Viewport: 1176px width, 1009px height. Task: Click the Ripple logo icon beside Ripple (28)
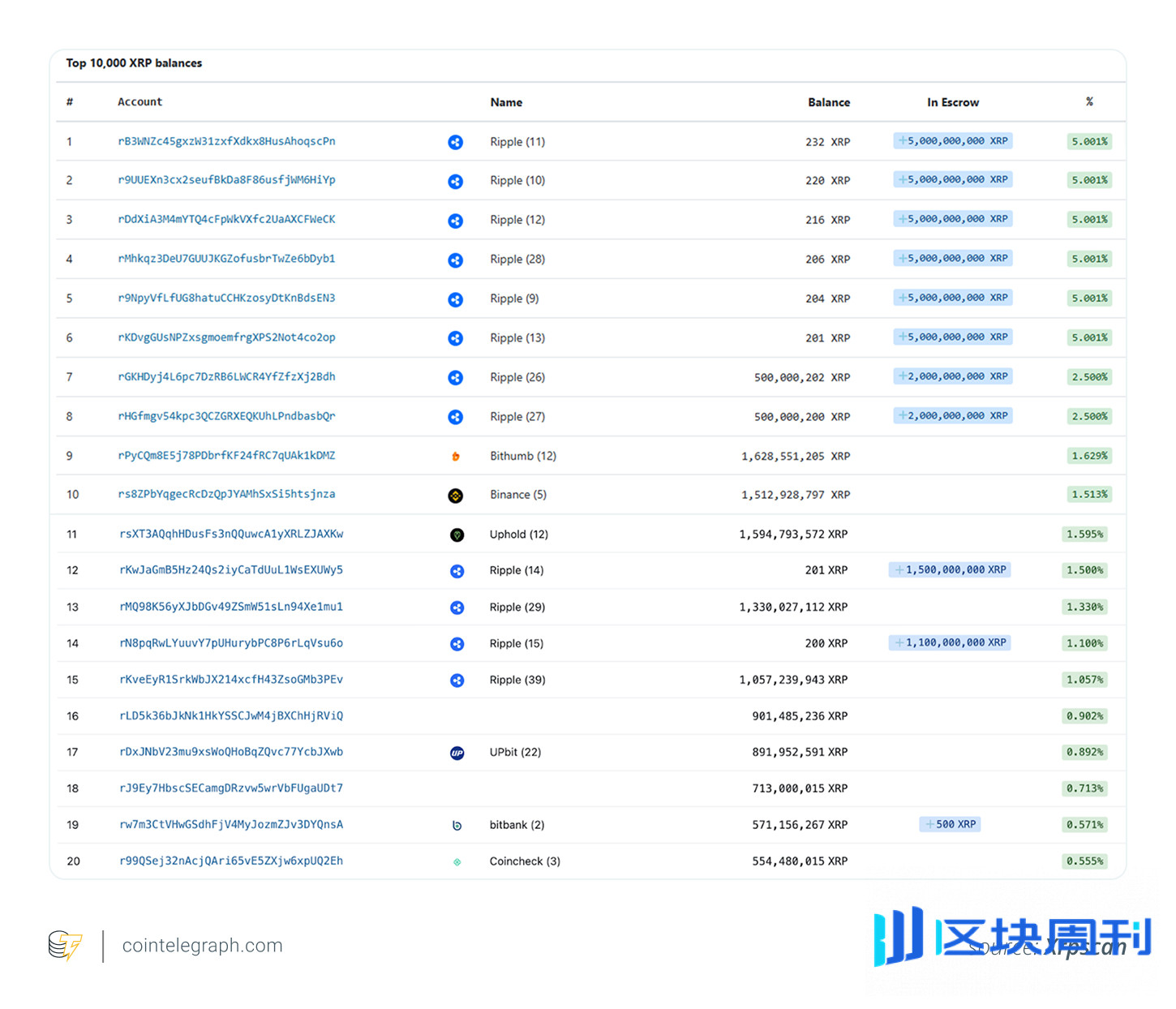point(456,260)
